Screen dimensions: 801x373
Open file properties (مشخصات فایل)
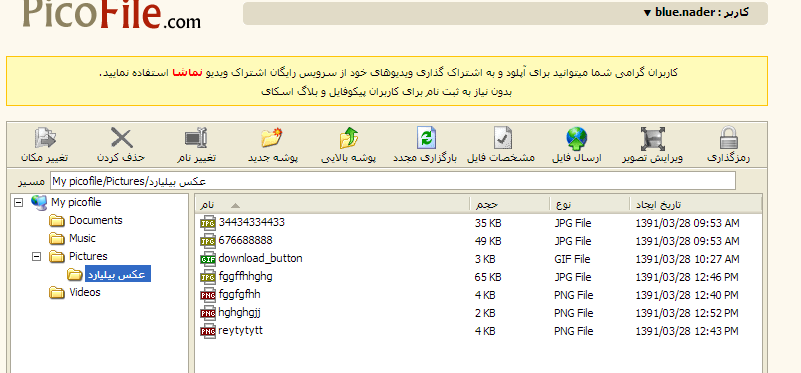502,138
